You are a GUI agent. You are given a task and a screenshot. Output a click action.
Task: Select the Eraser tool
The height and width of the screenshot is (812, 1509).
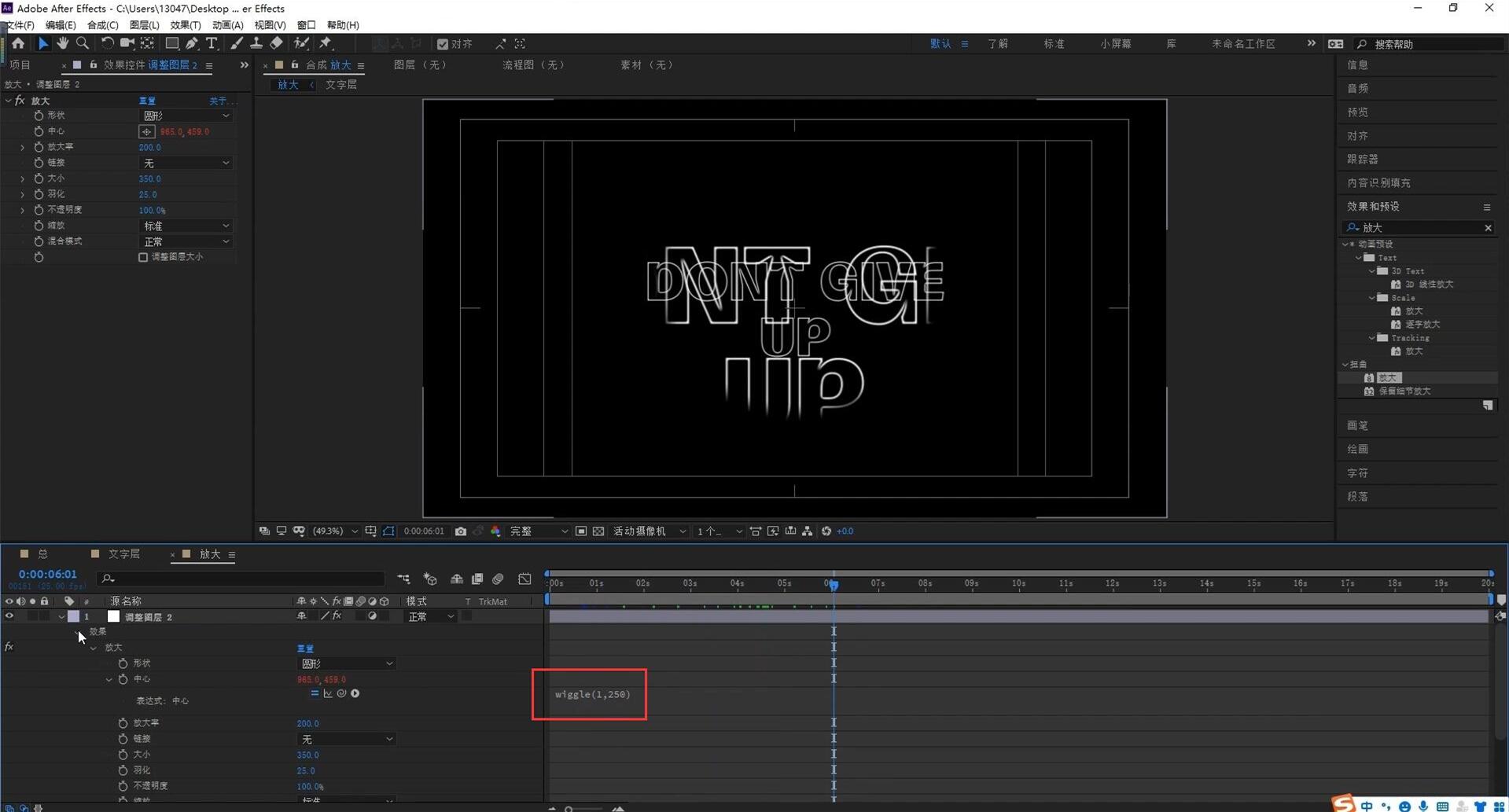pyautogui.click(x=276, y=44)
